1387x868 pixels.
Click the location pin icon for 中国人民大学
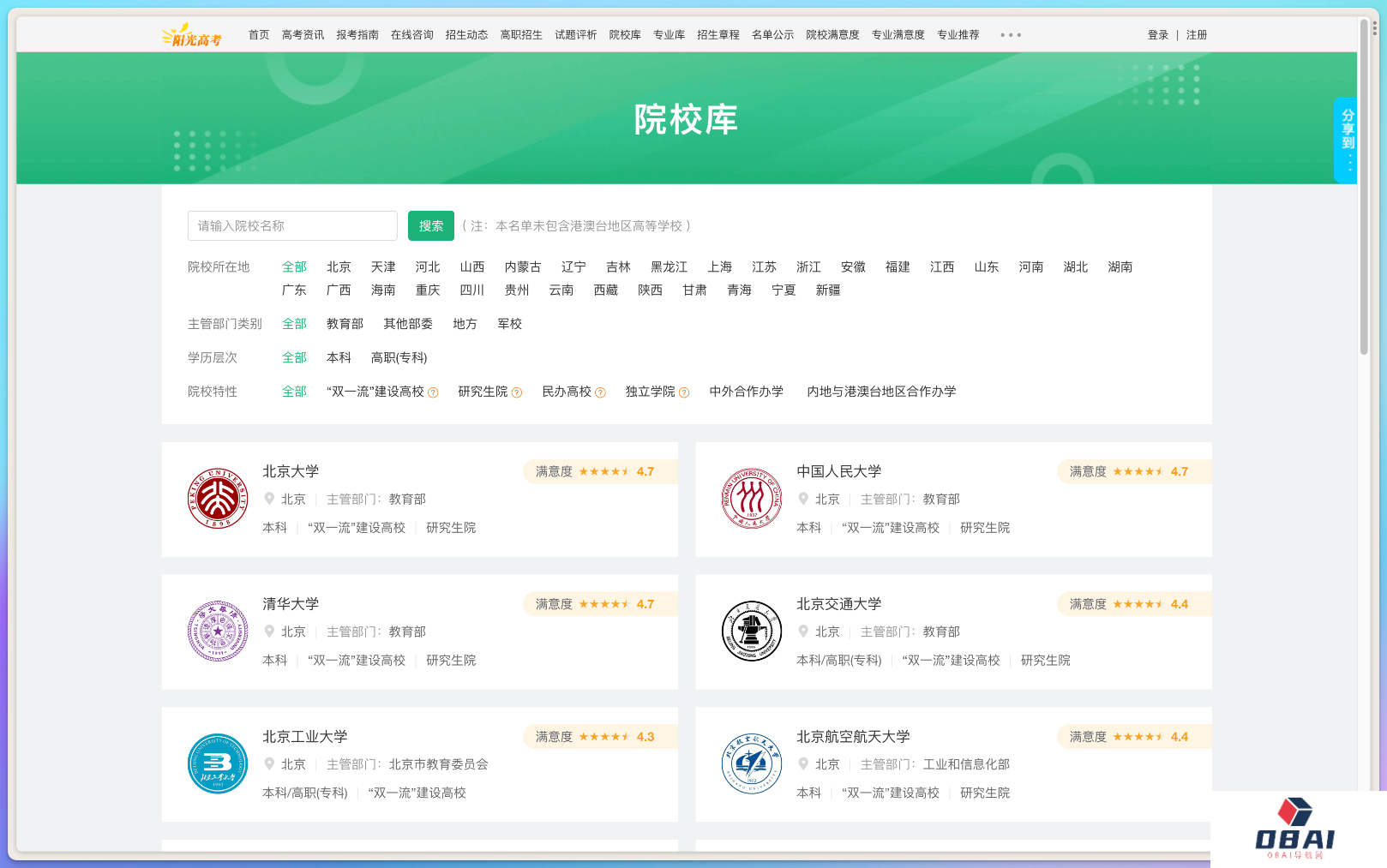803,499
